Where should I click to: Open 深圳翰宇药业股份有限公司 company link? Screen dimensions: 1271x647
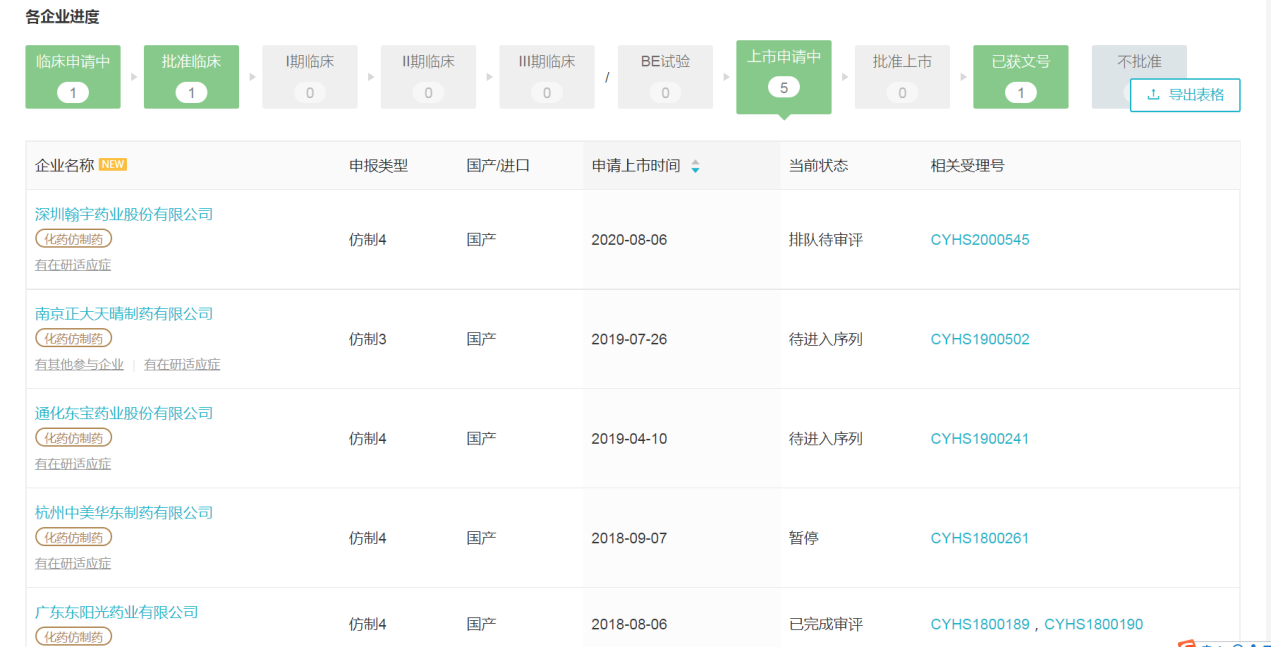pyautogui.click(x=124, y=214)
